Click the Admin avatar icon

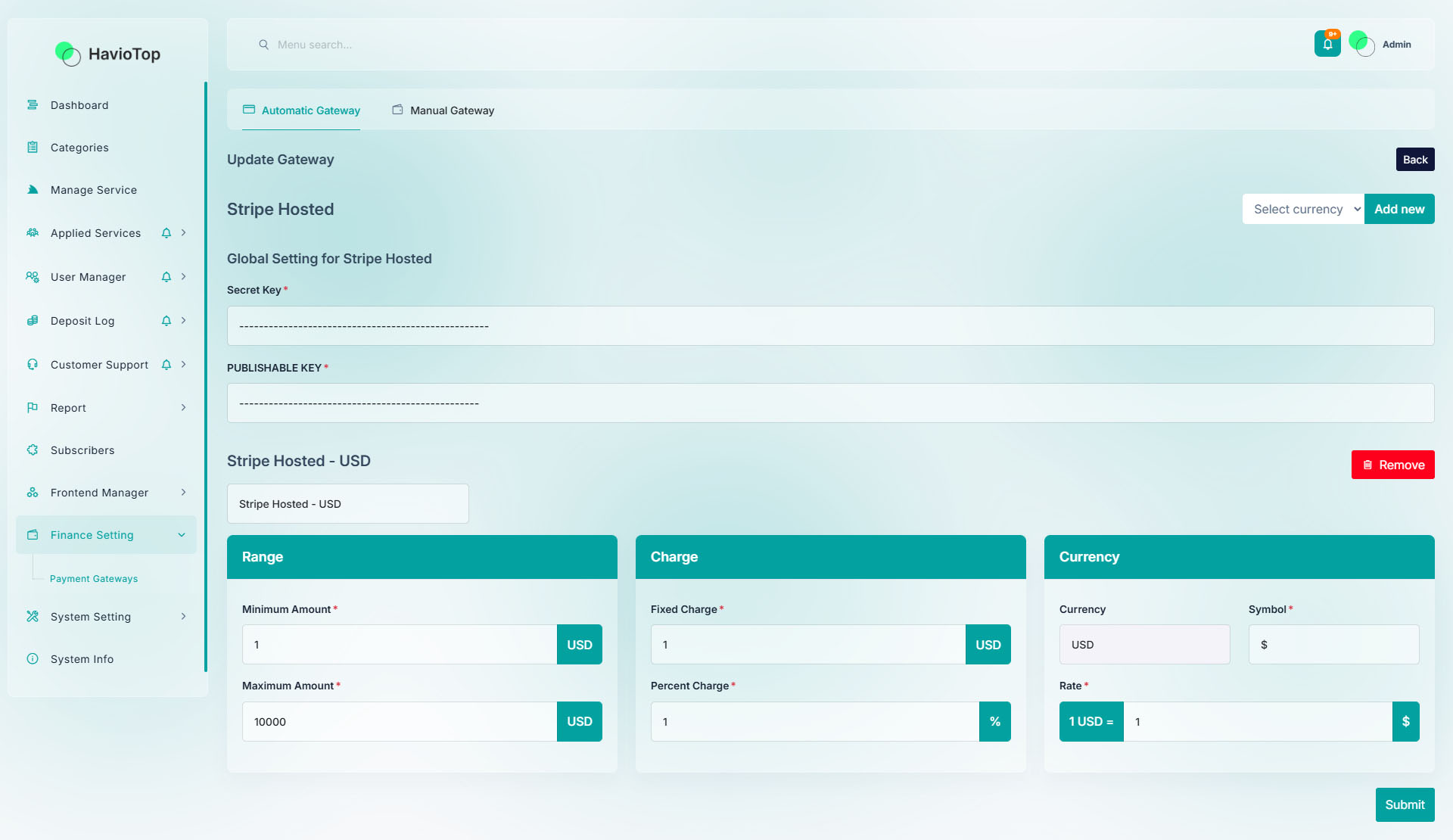[x=1361, y=44]
